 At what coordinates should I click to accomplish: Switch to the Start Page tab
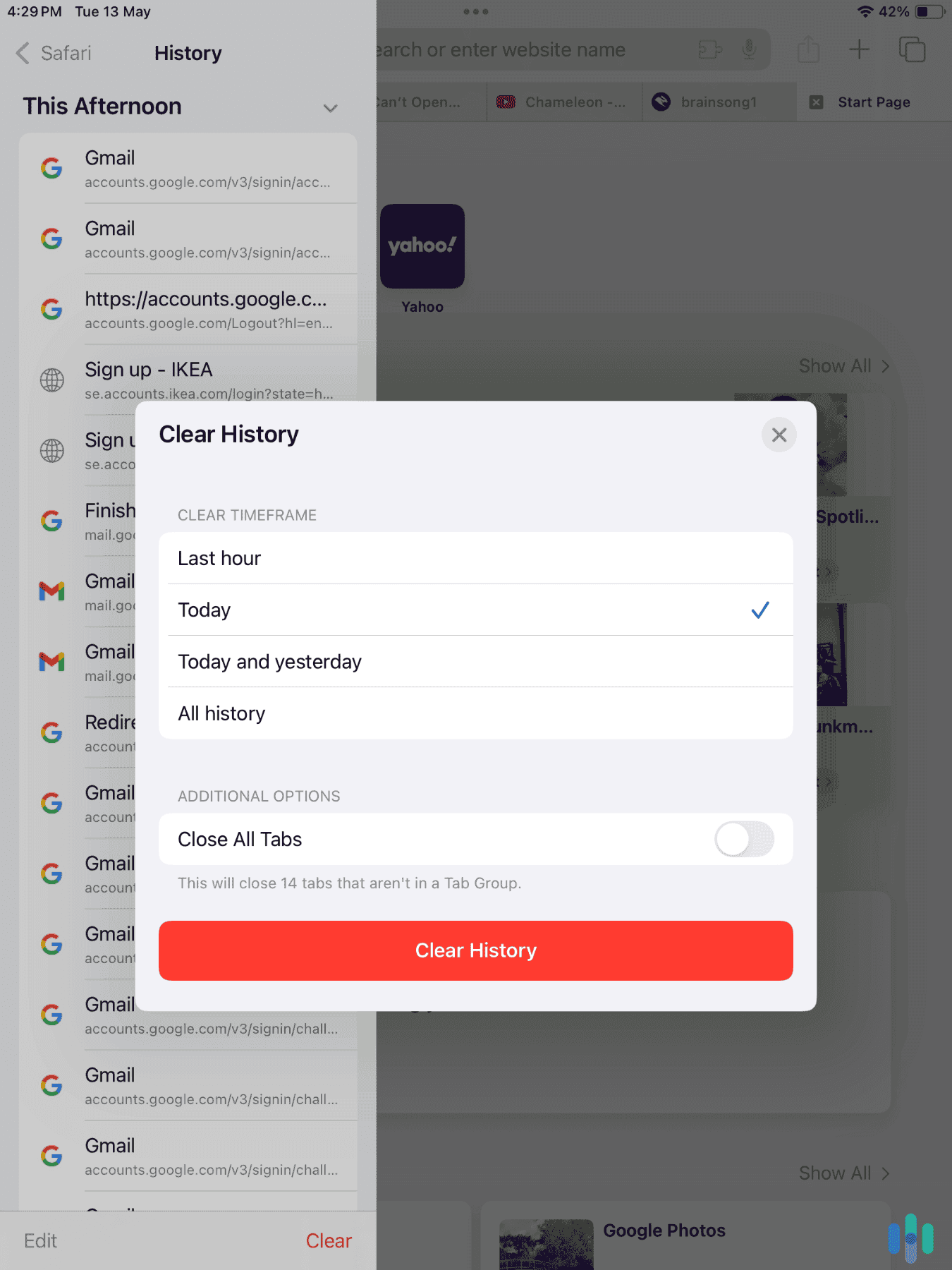[x=873, y=102]
